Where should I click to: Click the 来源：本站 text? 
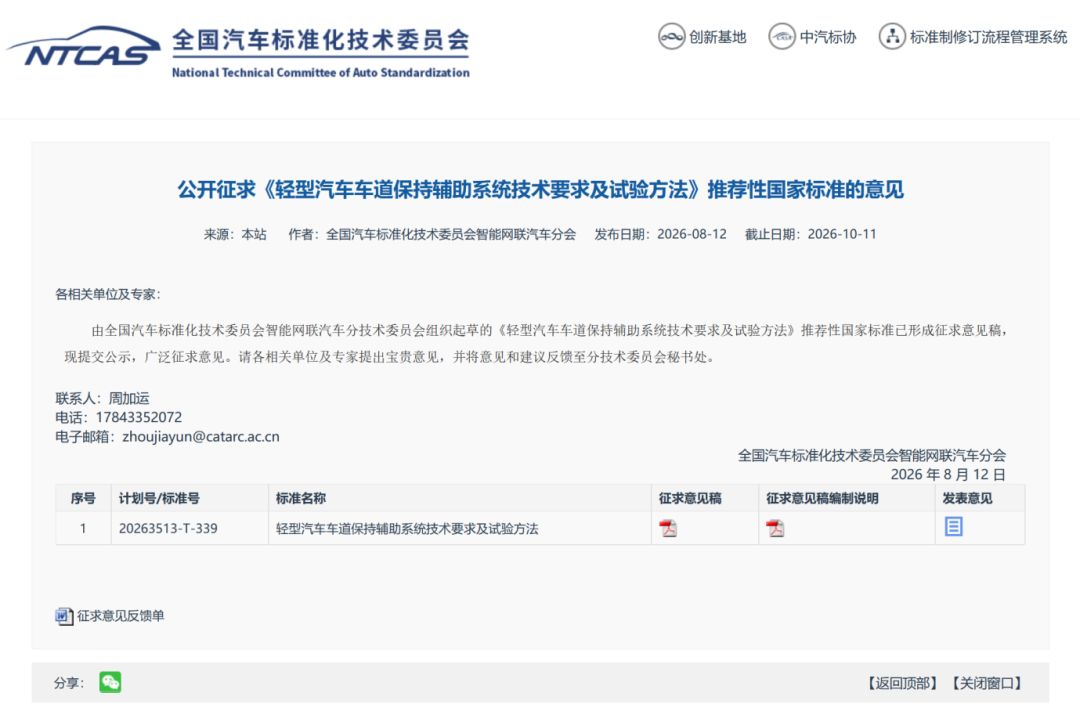pyautogui.click(x=235, y=234)
